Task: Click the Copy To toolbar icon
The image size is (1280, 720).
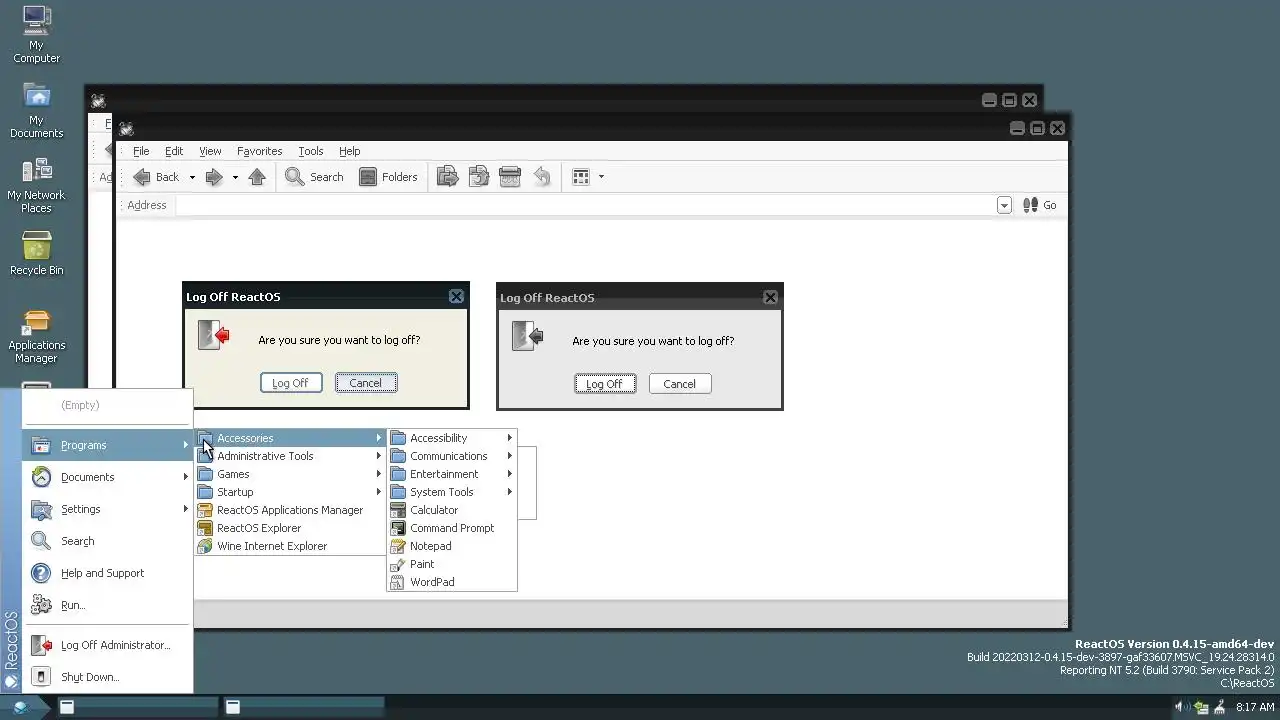Action: (479, 177)
